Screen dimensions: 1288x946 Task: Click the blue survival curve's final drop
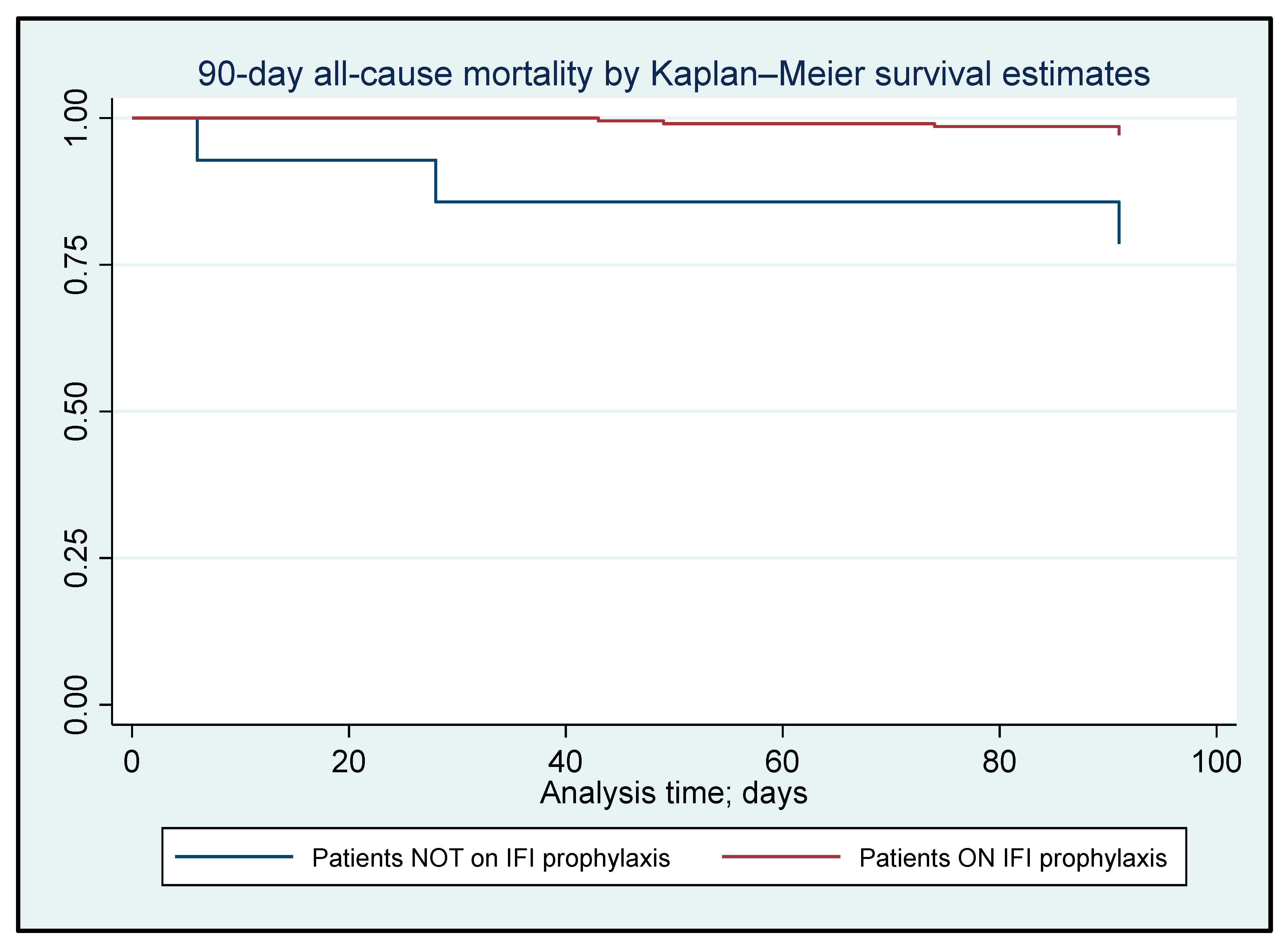point(1119,223)
